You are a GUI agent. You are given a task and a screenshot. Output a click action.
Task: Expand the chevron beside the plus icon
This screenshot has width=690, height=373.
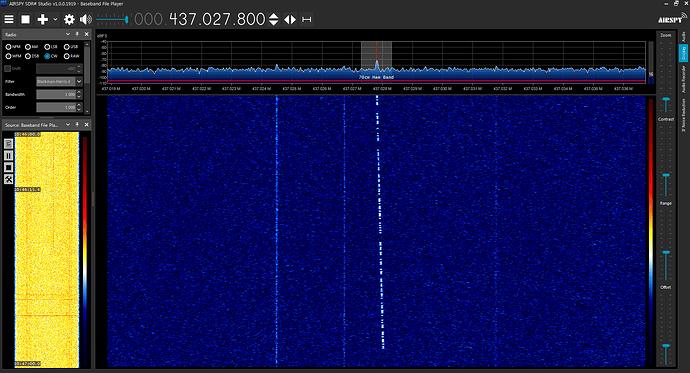55,19
